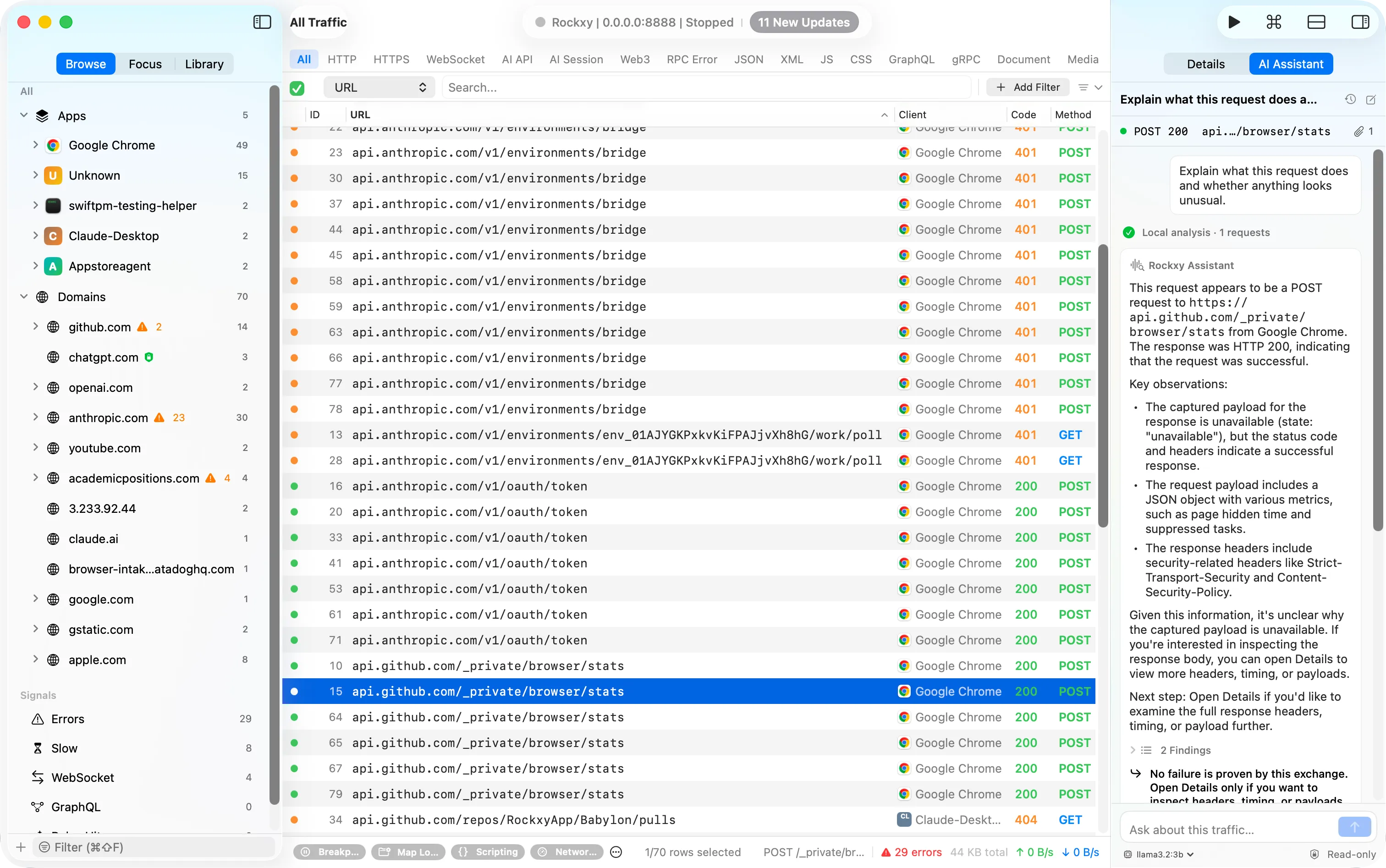Collapse the Apps section
Viewport: 1386px width, 868px height.
(24, 115)
